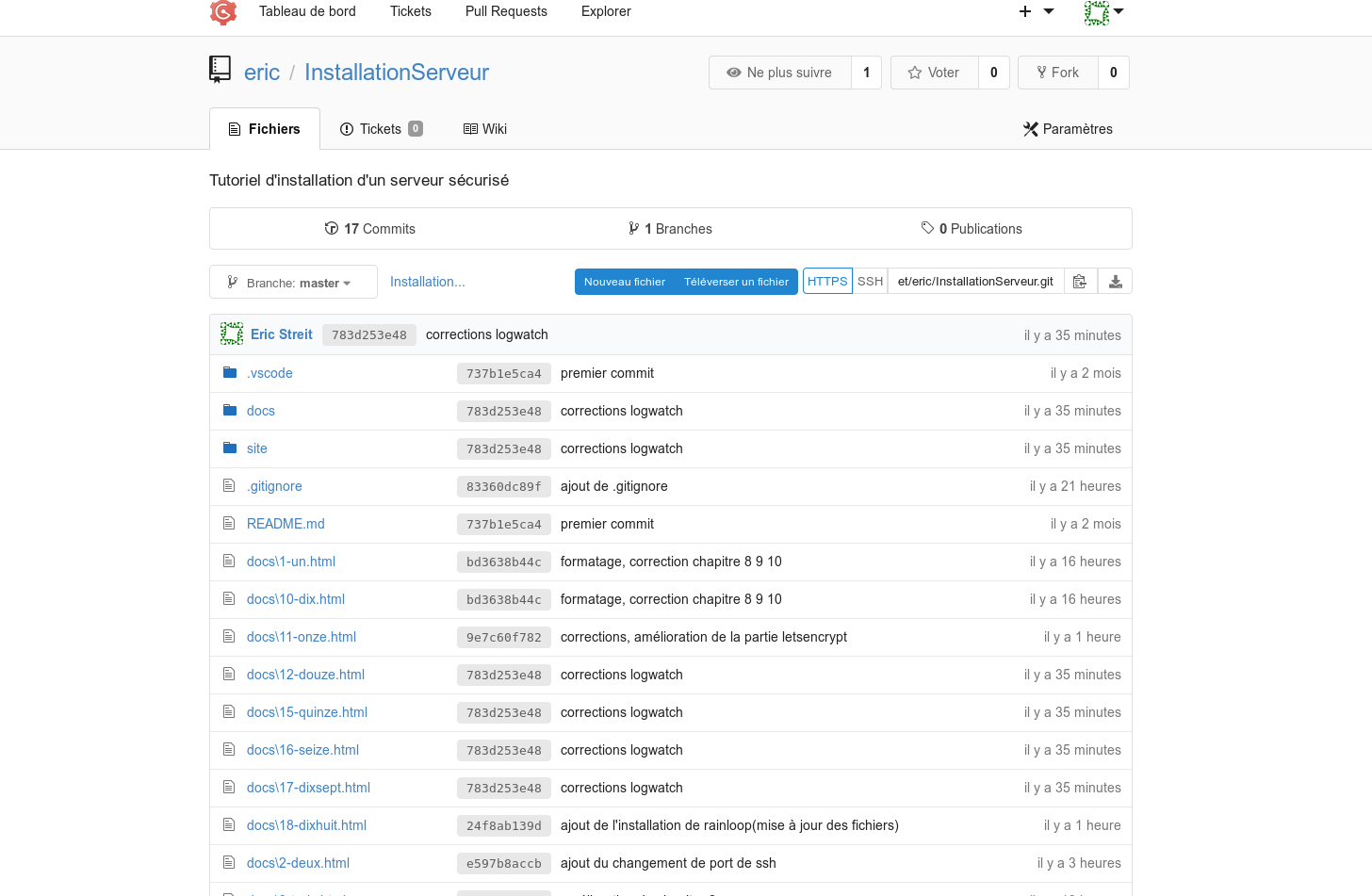Click Eric Streit's avatar in the commit row
The image size is (1372, 896).
[231, 334]
